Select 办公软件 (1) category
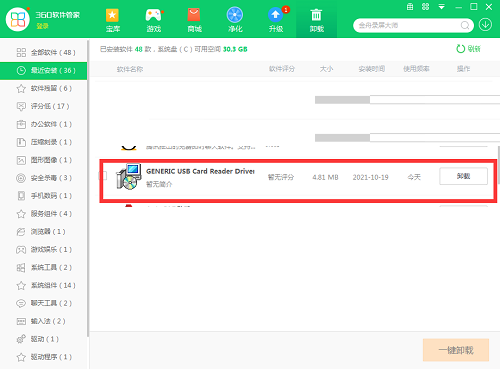 (43, 124)
